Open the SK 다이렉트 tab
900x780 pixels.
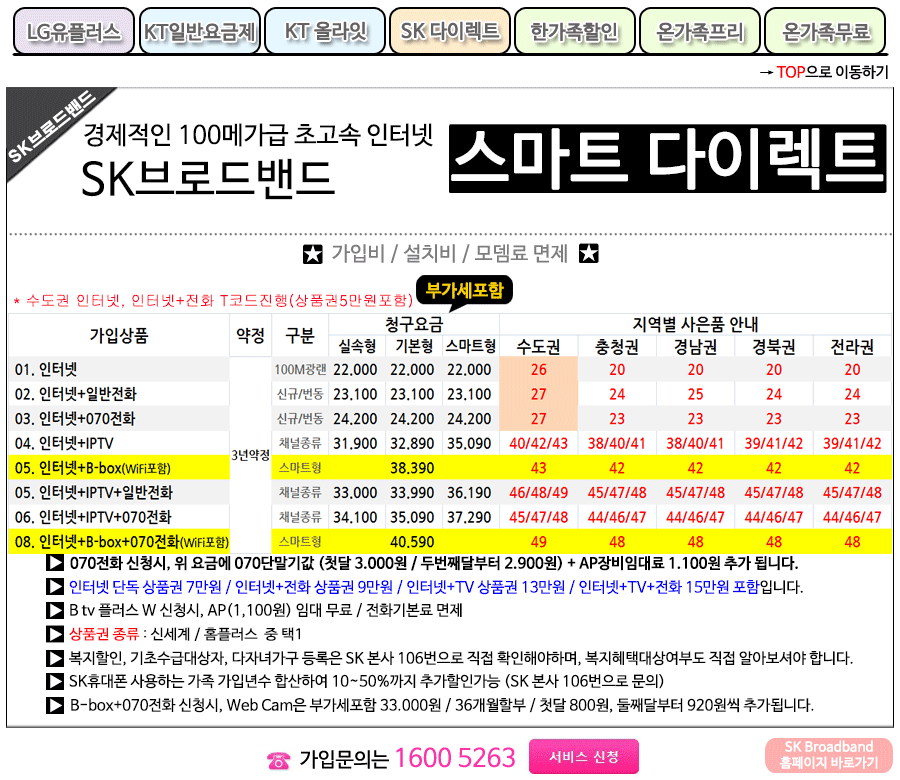coord(449,32)
